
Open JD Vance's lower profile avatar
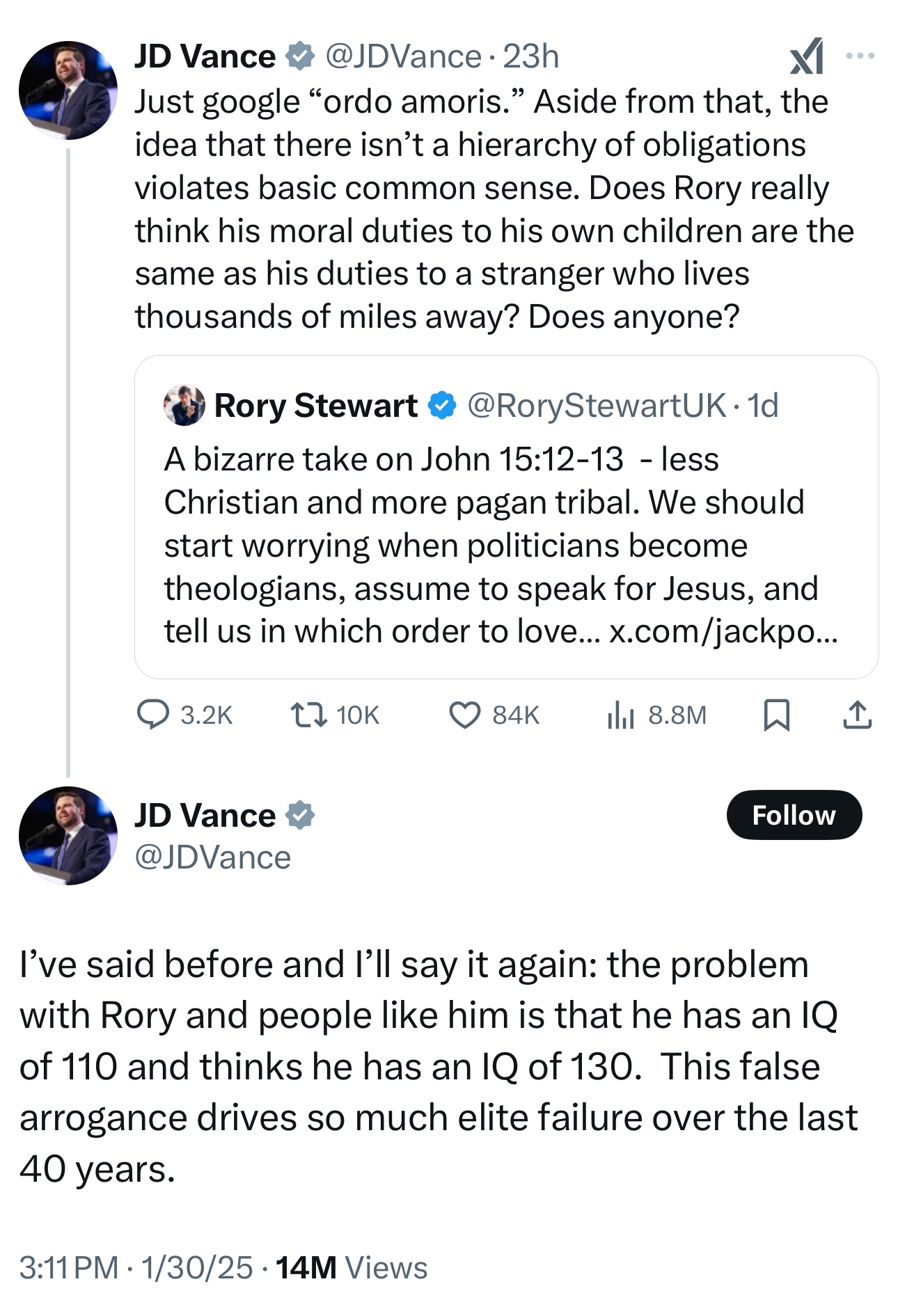[68, 835]
